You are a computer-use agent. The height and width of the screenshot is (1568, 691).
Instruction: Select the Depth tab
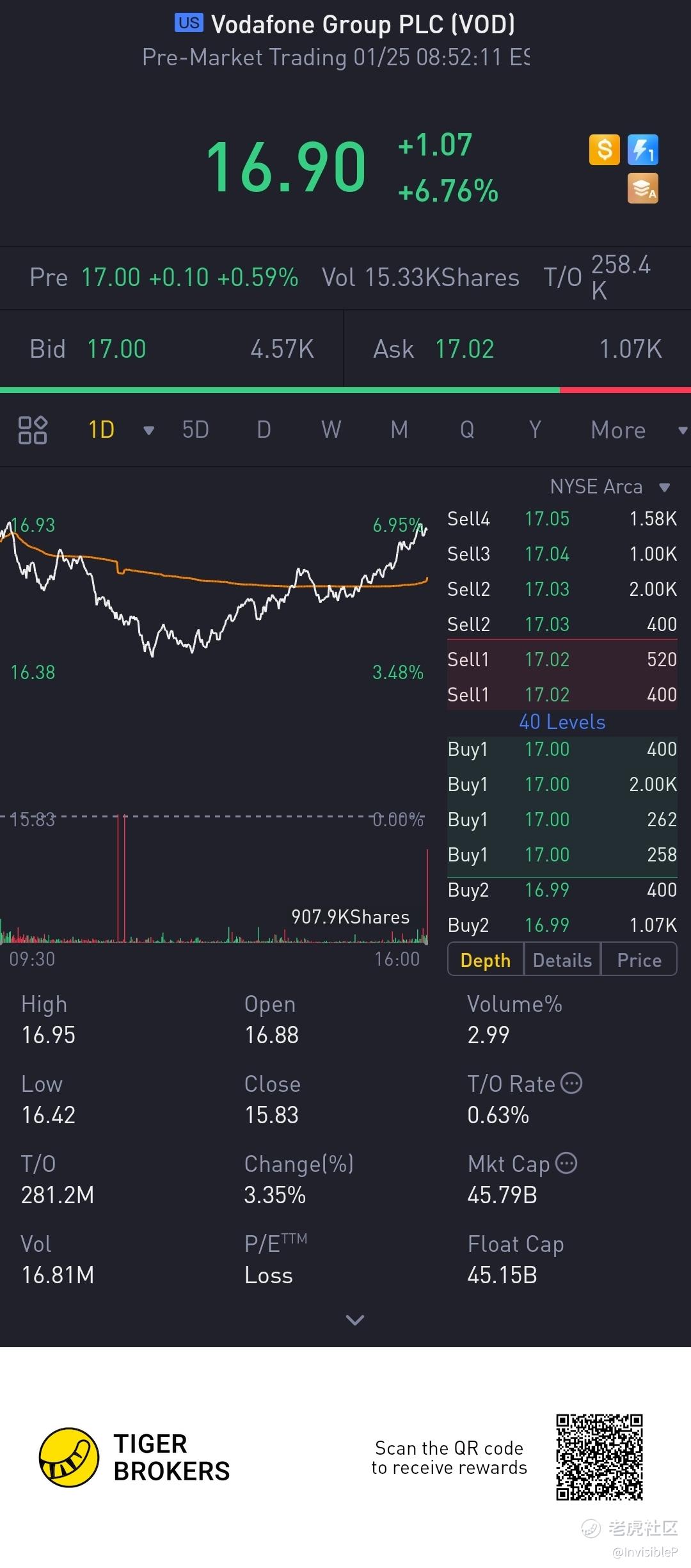click(486, 959)
